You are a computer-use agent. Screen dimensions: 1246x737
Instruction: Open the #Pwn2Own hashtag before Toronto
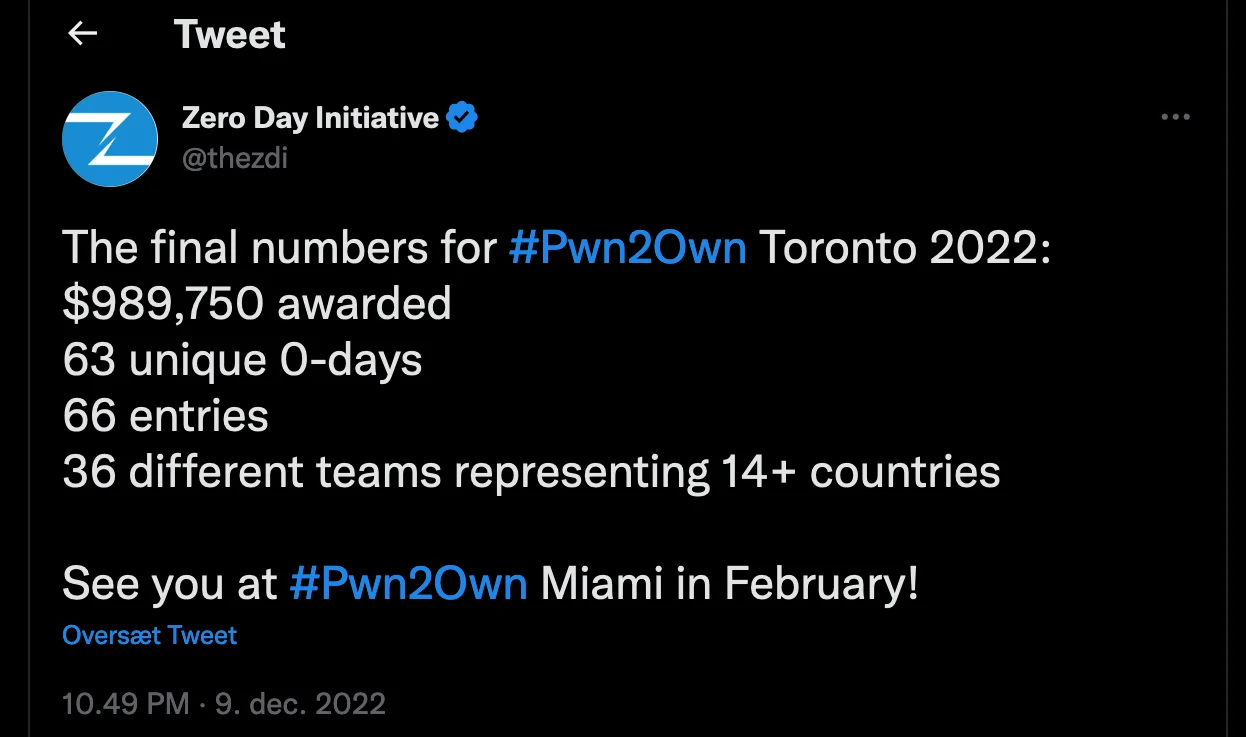[627, 248]
